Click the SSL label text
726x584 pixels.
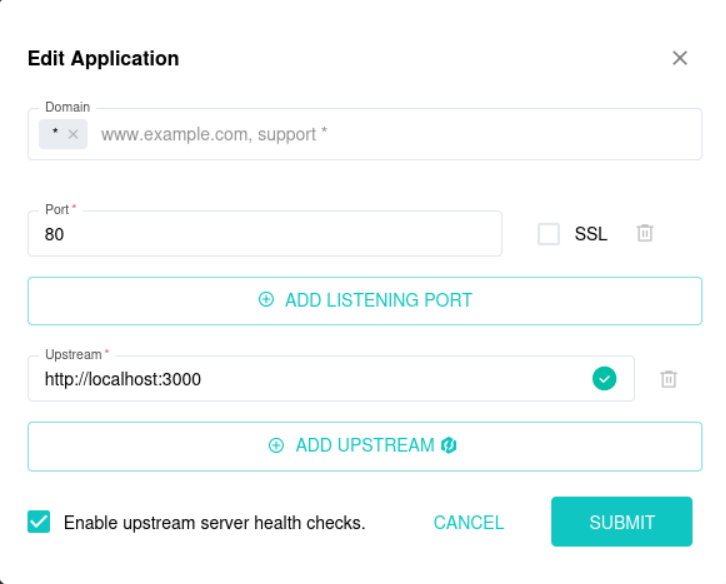click(x=591, y=234)
